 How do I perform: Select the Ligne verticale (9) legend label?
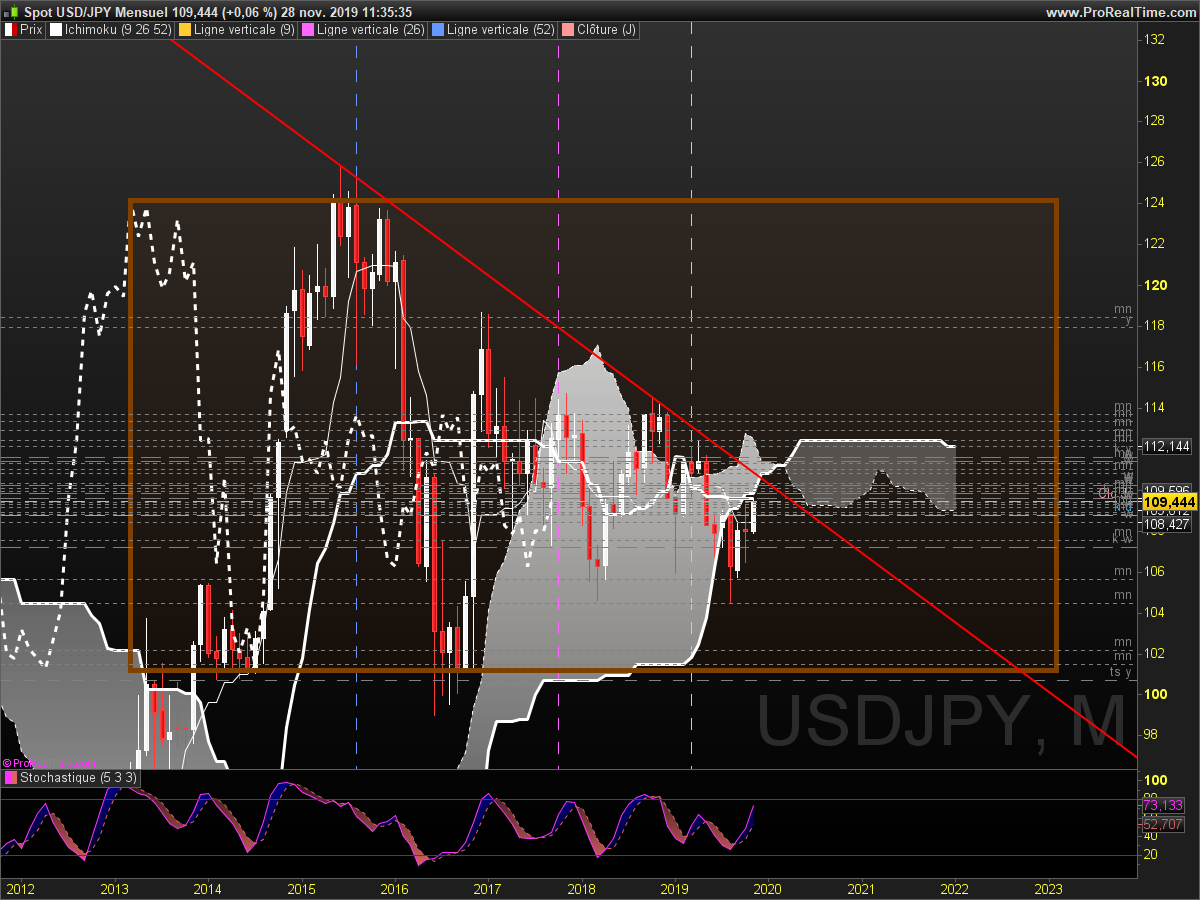(244, 30)
